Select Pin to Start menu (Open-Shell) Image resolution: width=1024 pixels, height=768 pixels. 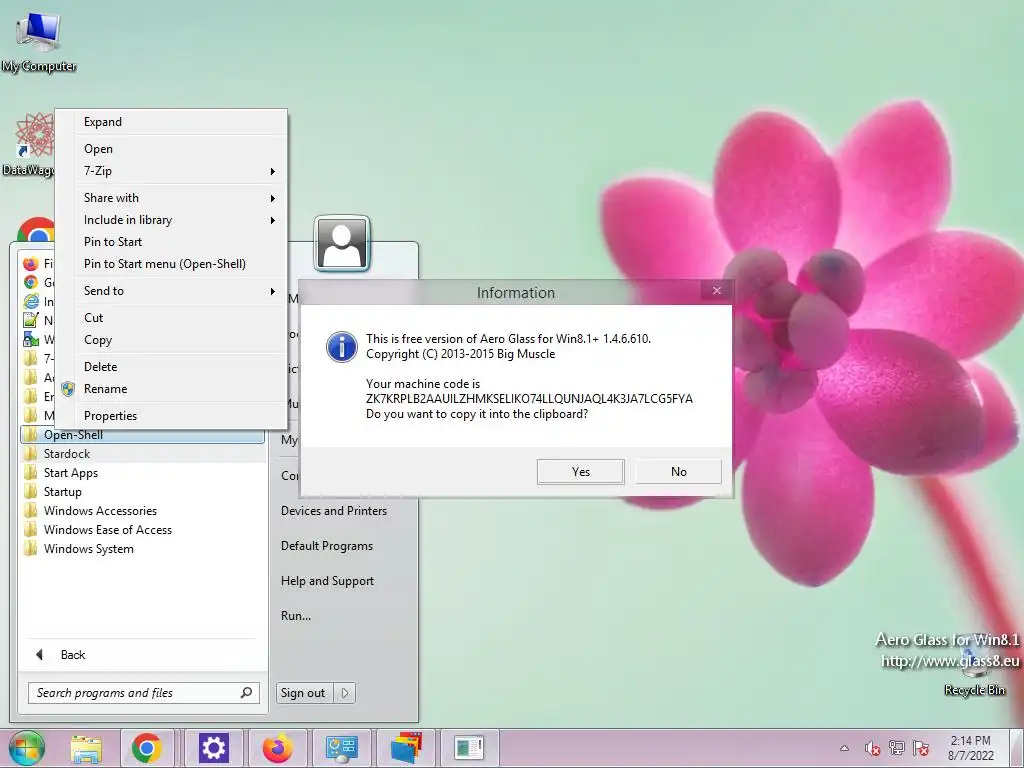[171, 264]
